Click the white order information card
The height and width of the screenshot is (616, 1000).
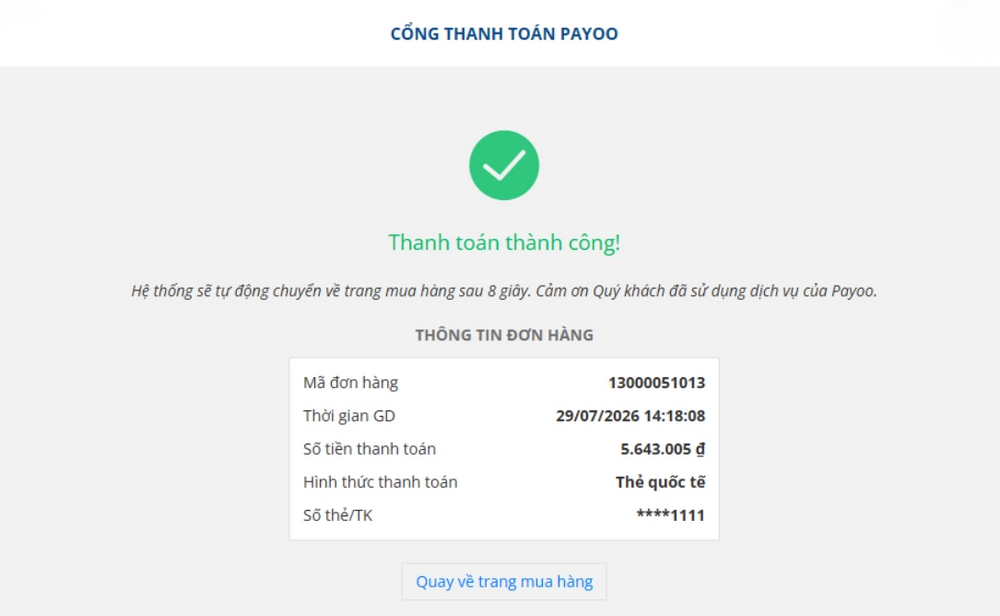coord(504,449)
